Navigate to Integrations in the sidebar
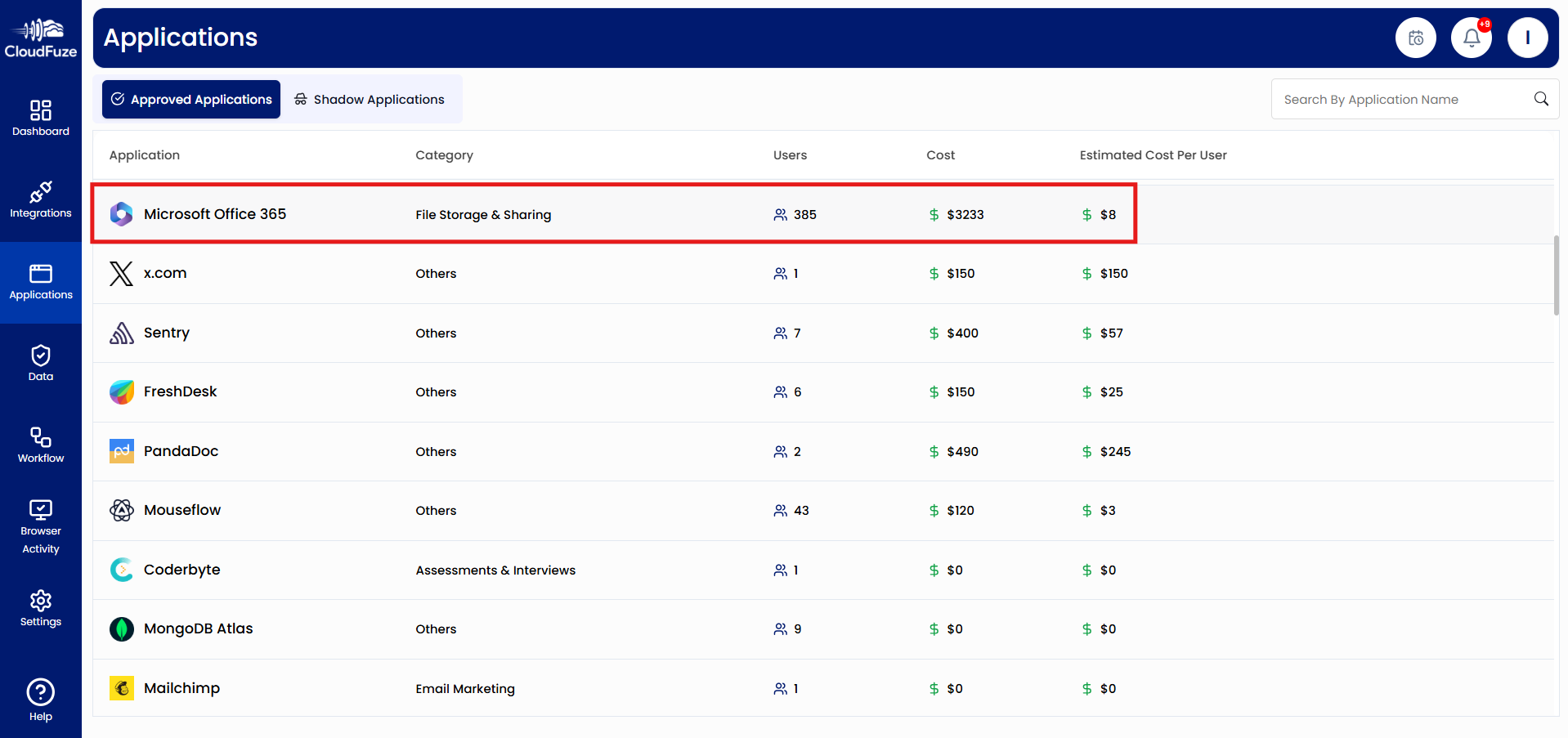1568x738 pixels. (x=40, y=199)
